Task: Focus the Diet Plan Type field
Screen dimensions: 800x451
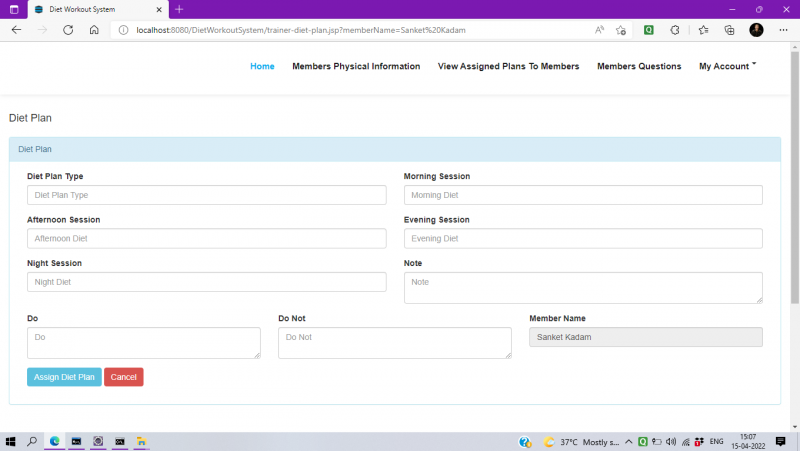Action: coord(207,195)
